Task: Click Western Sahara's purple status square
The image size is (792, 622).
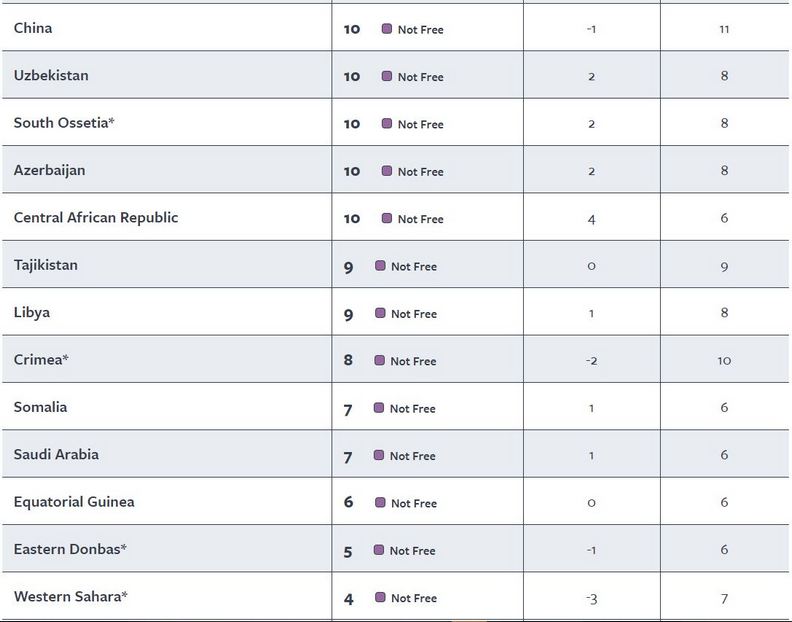Action: [379, 597]
